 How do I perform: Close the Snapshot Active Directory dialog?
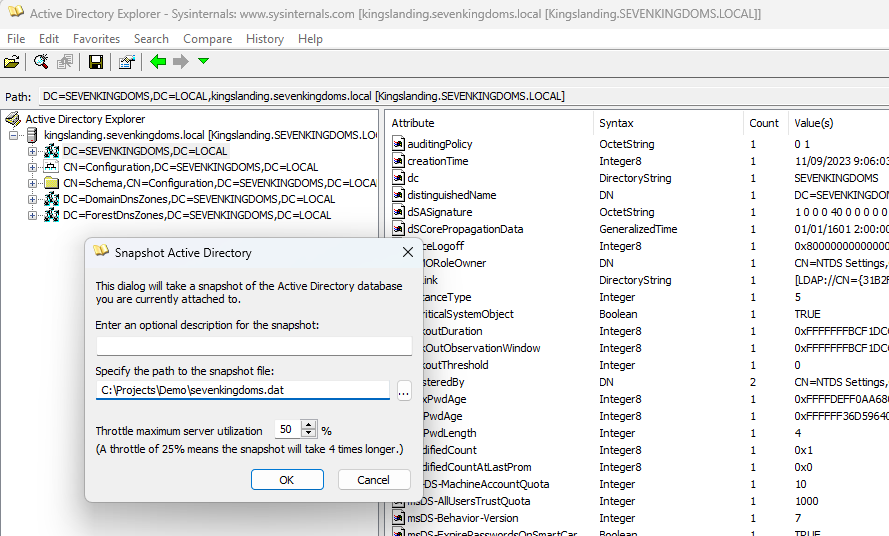click(408, 252)
